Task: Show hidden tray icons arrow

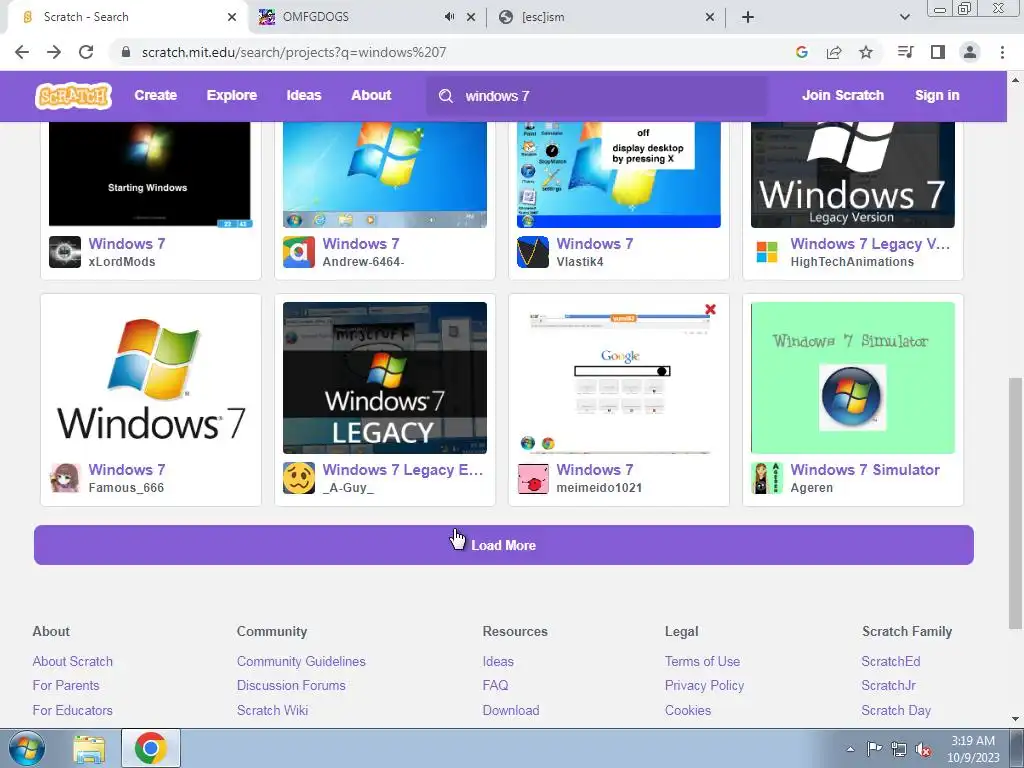Action: point(850,749)
